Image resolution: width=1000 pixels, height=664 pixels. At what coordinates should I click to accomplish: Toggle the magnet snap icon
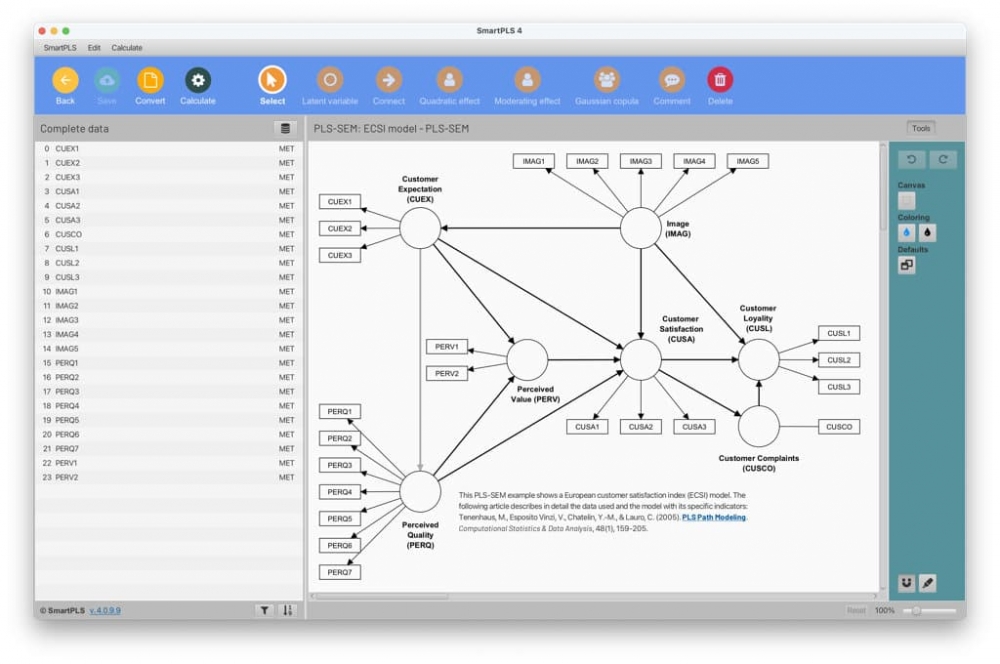(x=906, y=582)
